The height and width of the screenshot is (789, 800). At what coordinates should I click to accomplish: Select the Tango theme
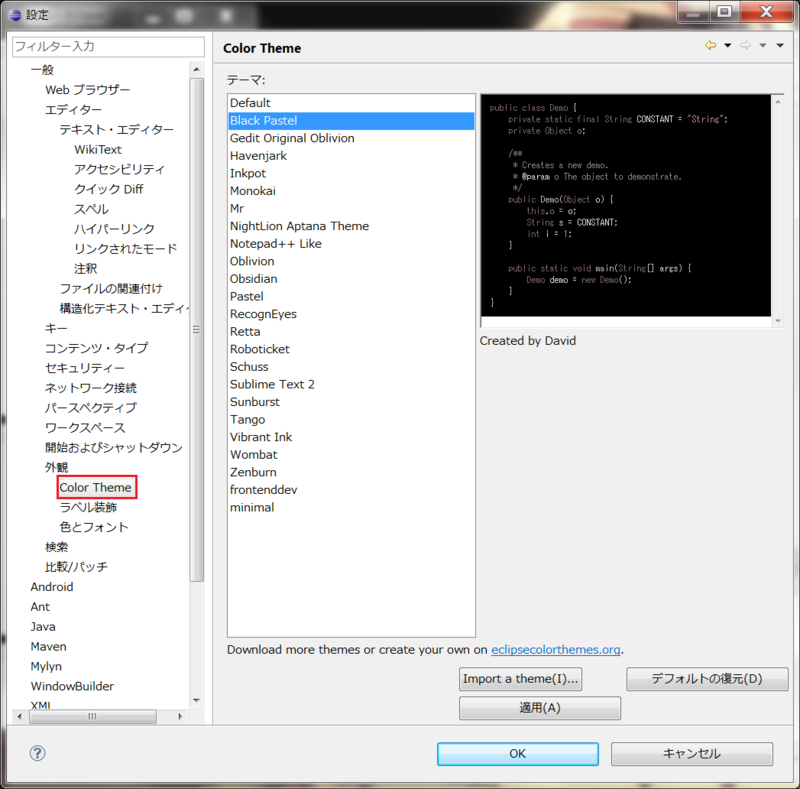[351, 420]
